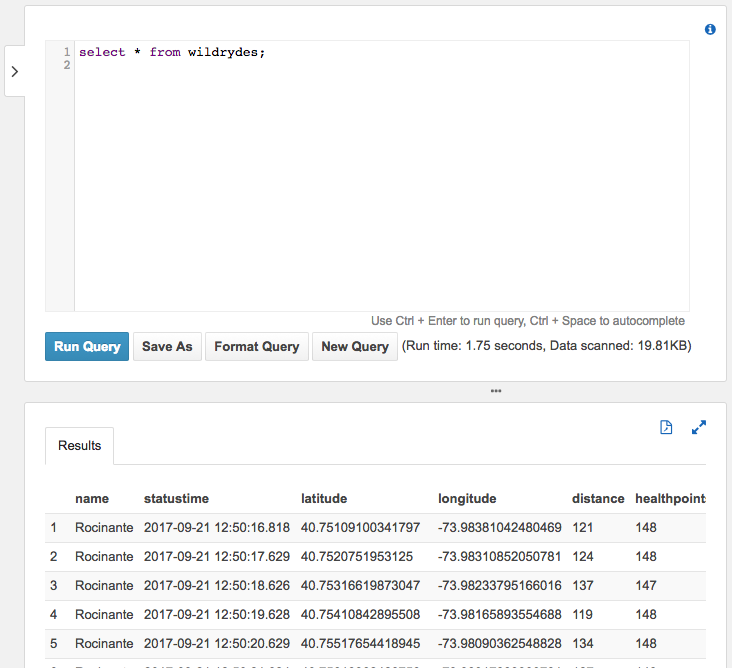Screen dimensions: 732x668
Task: Click the statustime column header
Action: [176, 499]
